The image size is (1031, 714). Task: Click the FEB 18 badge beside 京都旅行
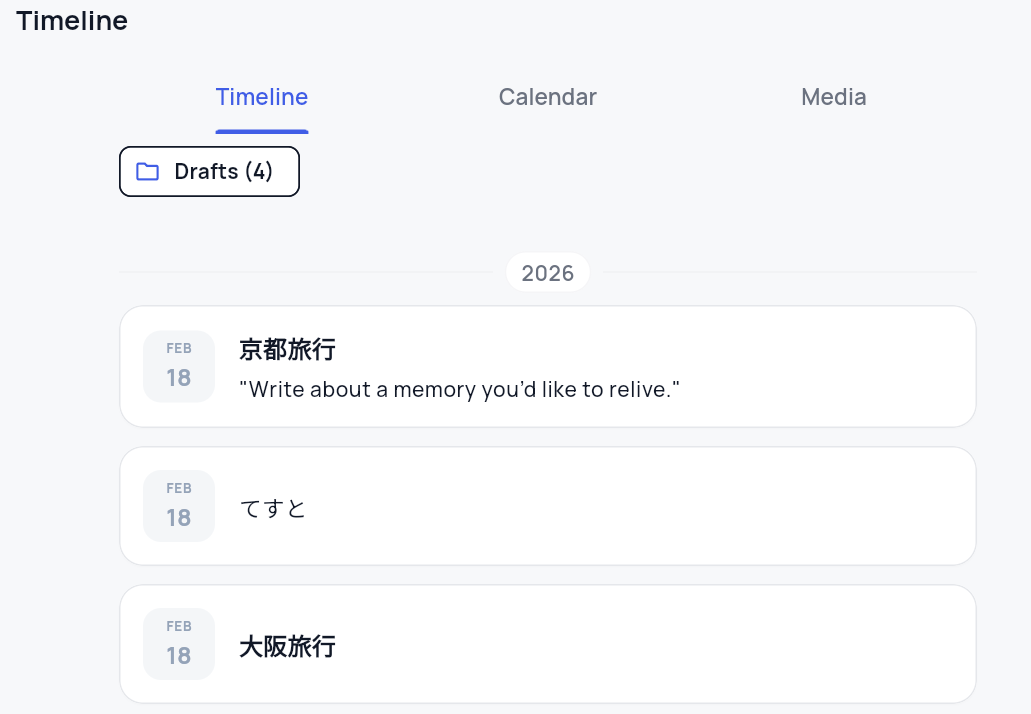point(179,366)
